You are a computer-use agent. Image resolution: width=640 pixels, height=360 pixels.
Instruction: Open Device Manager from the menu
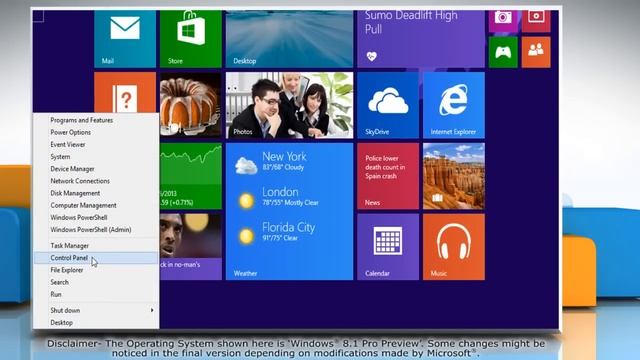click(96, 169)
